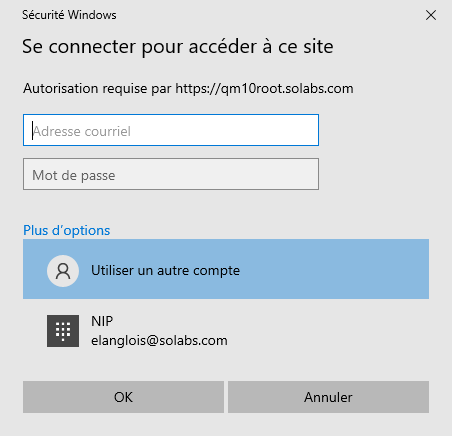Screen dimensions: 452x436
Task: Click the https://qm10root.solabs.com URL text
Action: click(264, 89)
